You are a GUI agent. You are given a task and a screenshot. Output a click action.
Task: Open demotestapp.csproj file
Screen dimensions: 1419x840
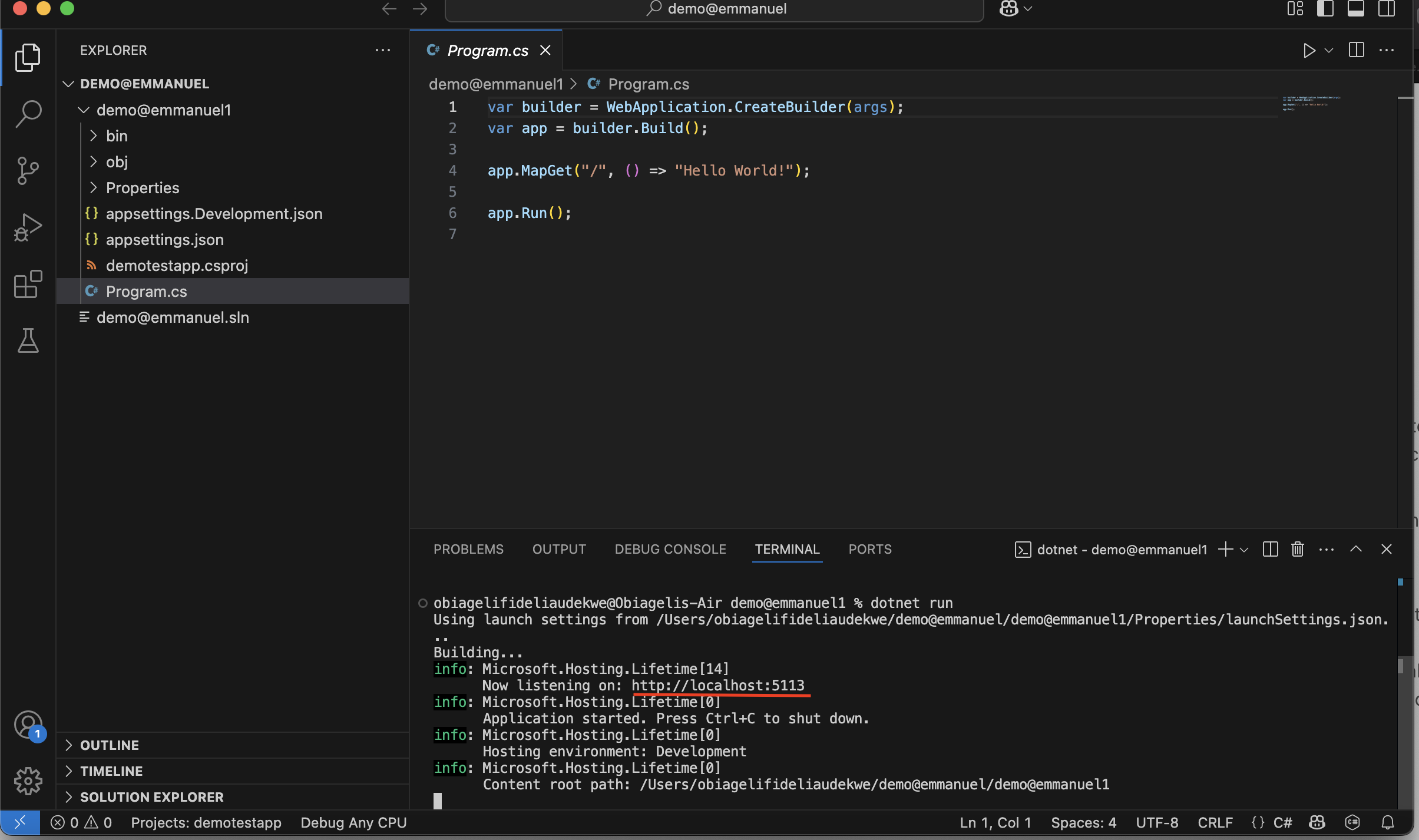pyautogui.click(x=177, y=265)
